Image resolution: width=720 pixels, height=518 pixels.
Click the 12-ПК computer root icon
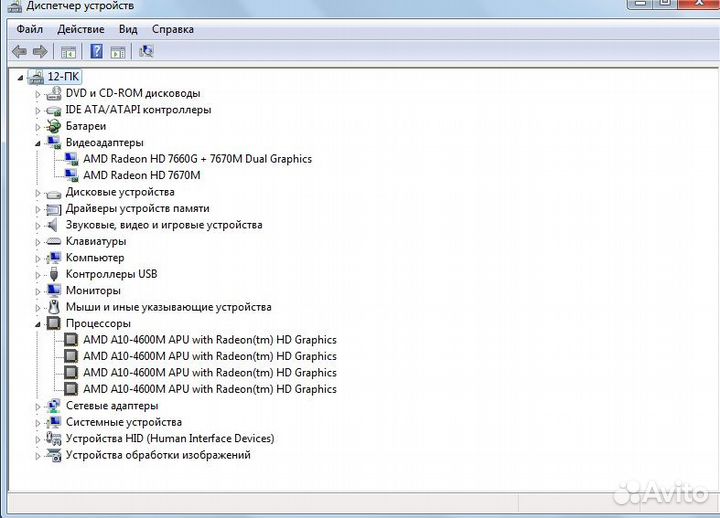point(36,77)
